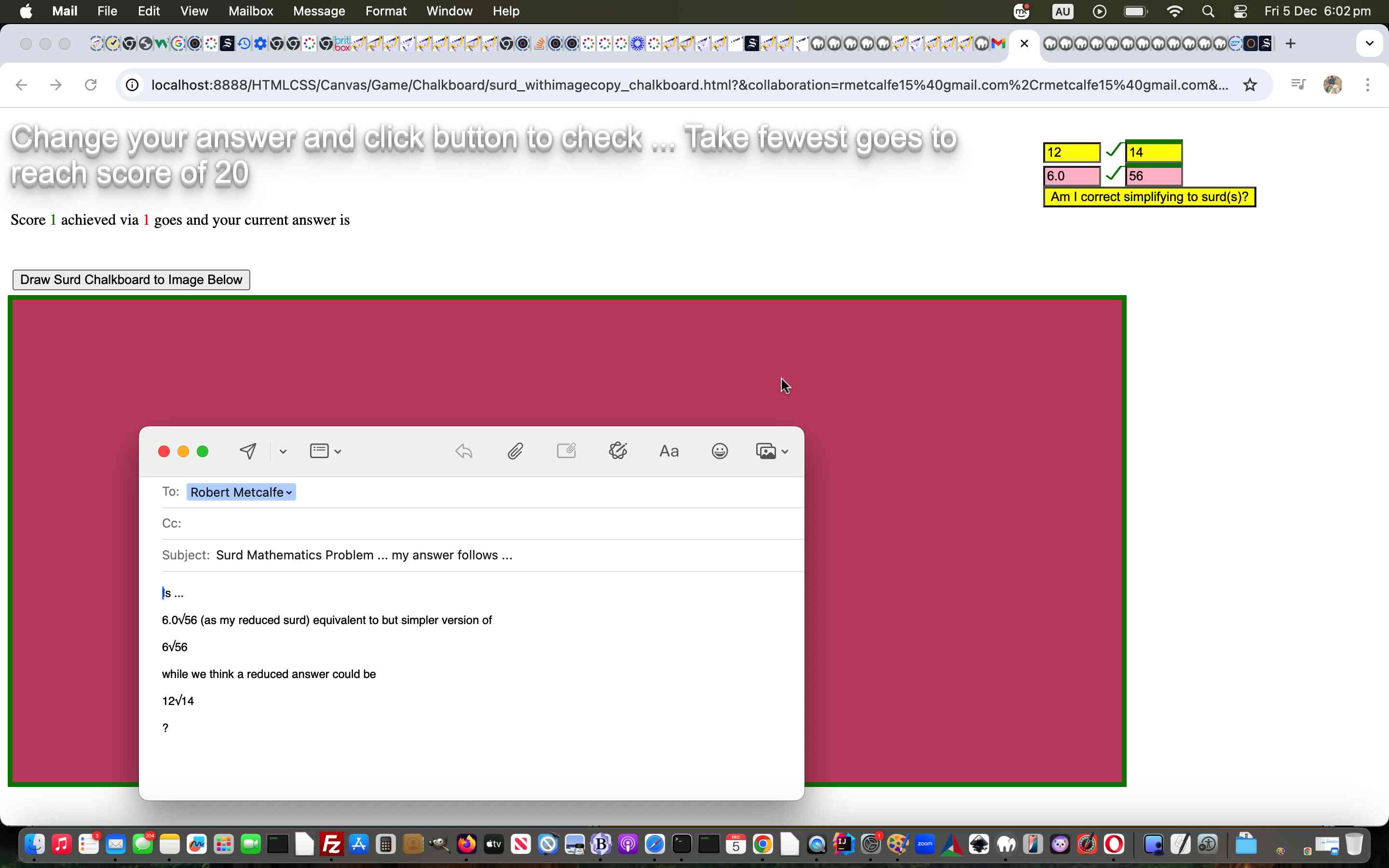Expand the chevron next to the Send button

282,451
